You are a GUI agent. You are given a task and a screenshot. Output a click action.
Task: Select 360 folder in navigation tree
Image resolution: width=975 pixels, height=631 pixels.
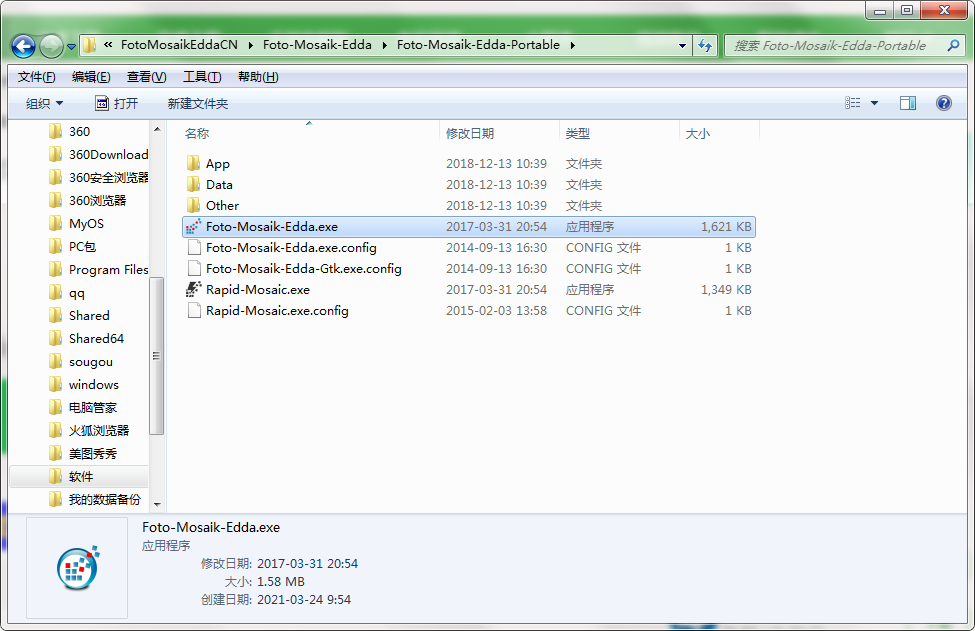(x=68, y=131)
